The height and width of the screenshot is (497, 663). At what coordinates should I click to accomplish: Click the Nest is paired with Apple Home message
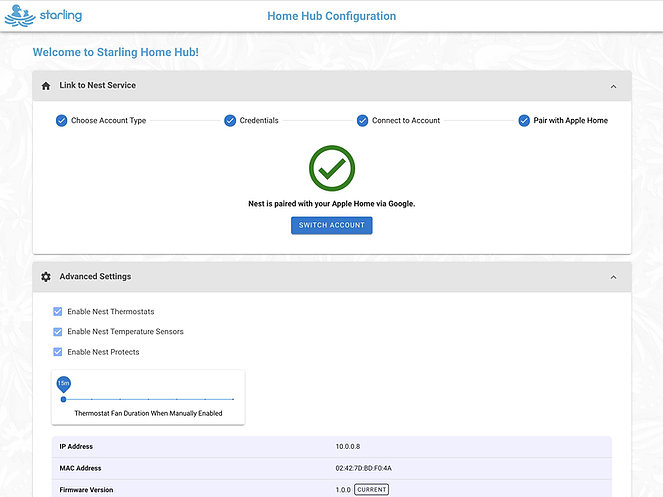(332, 204)
